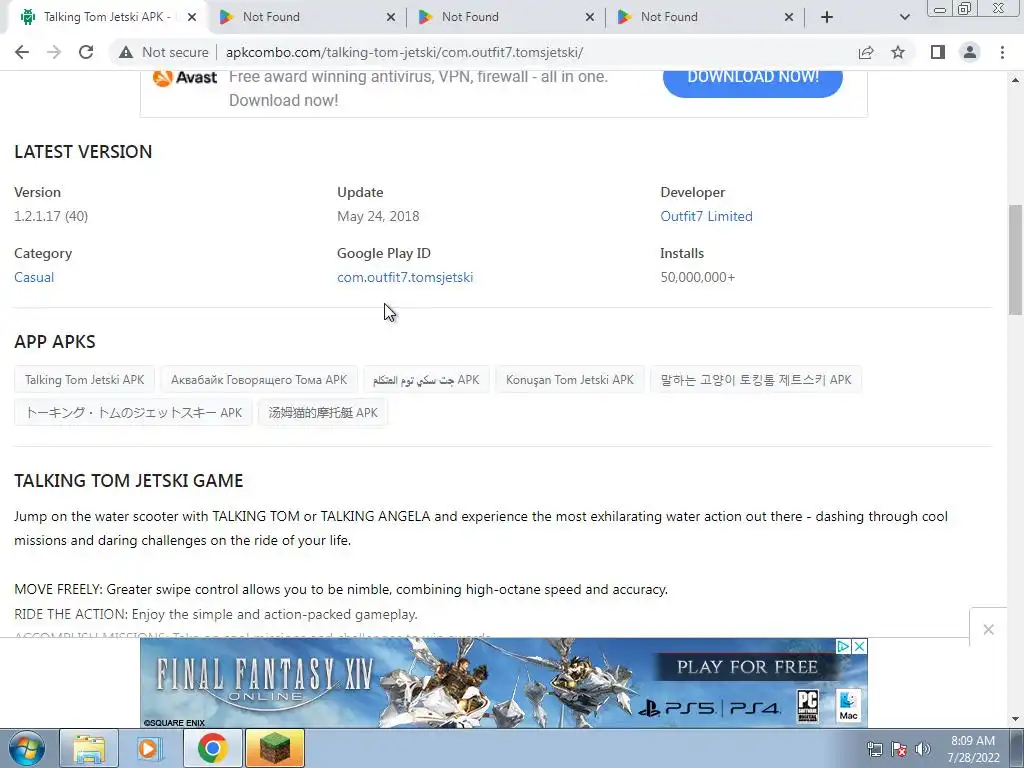Click the installs count 50,000,000+

[x=697, y=277]
